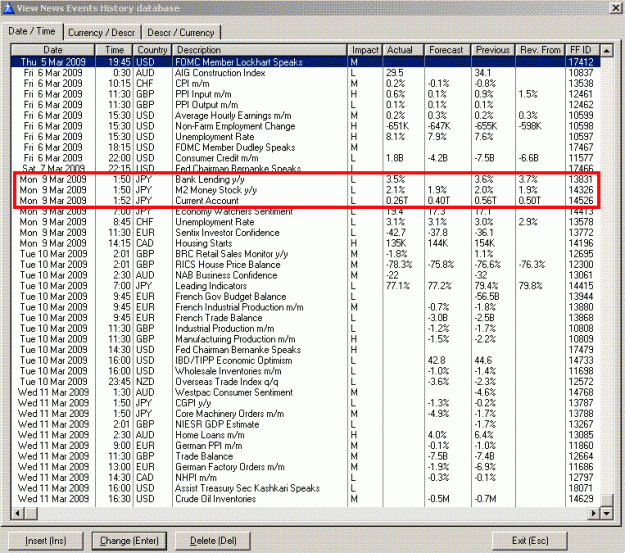The height and width of the screenshot is (553, 625).
Task: Select the NAB Business Confidence row
Action: (x=306, y=275)
